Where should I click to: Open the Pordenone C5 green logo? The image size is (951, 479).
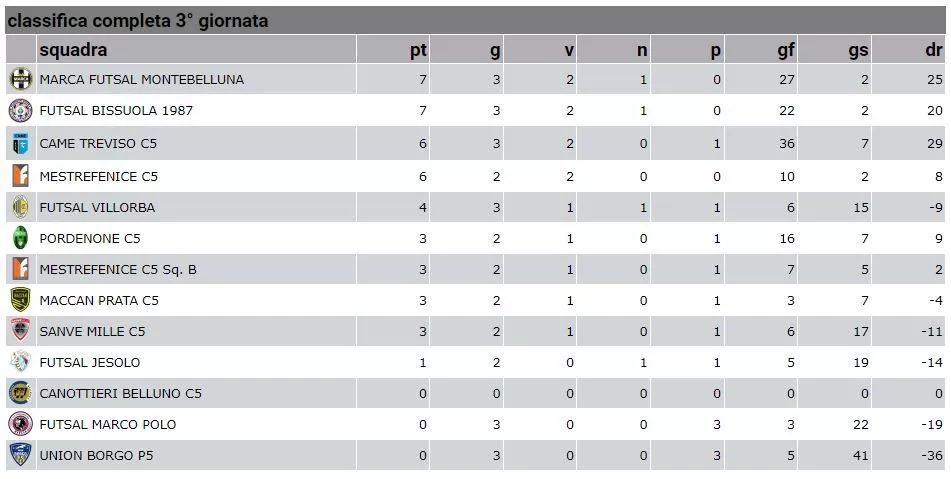click(x=21, y=238)
